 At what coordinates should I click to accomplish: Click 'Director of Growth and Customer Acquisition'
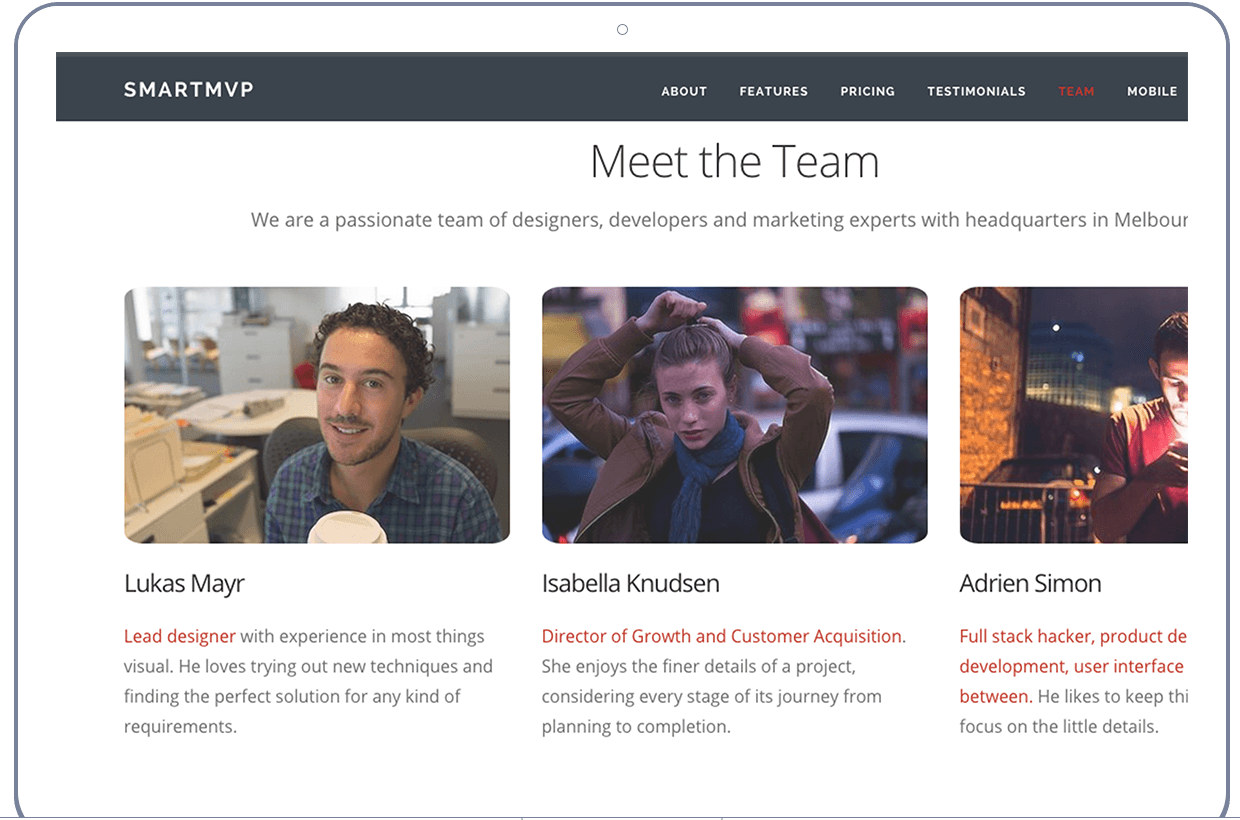(x=724, y=636)
